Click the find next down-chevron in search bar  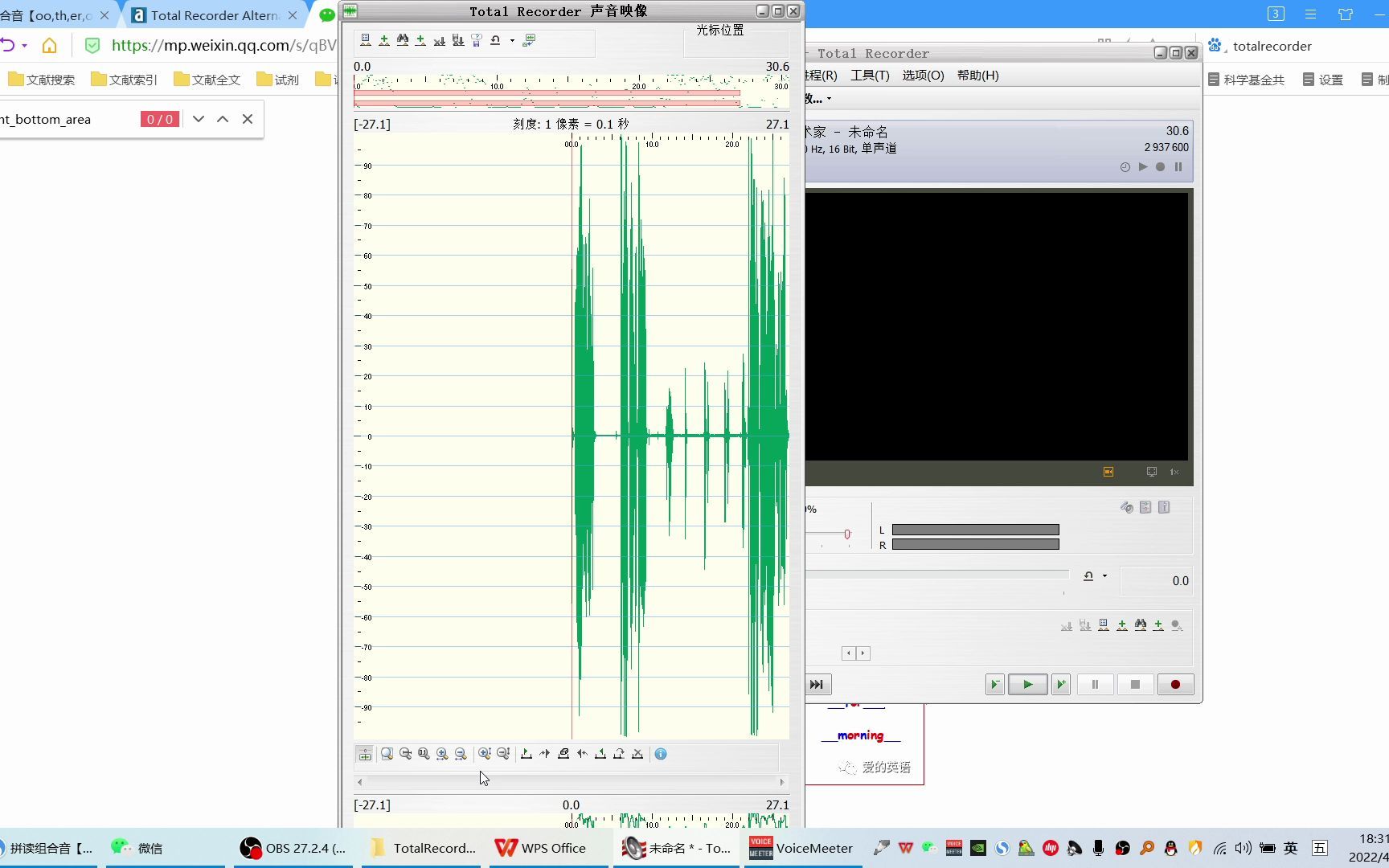(199, 119)
